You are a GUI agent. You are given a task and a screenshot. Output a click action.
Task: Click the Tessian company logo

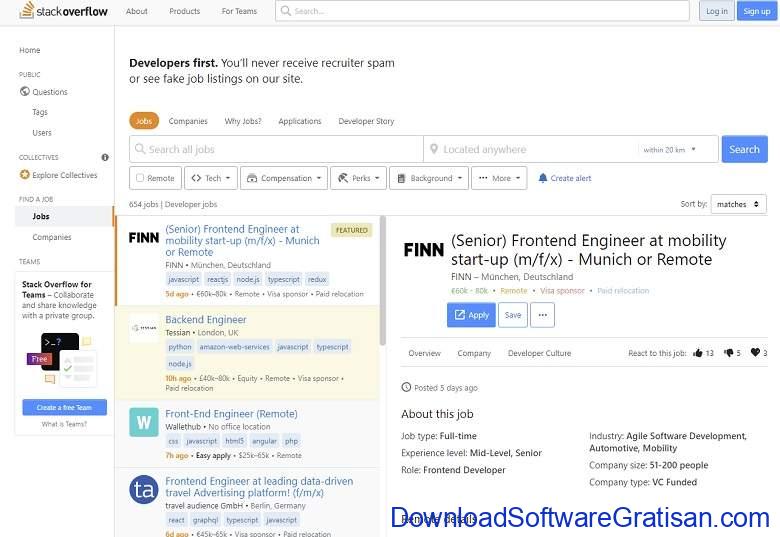(x=144, y=328)
